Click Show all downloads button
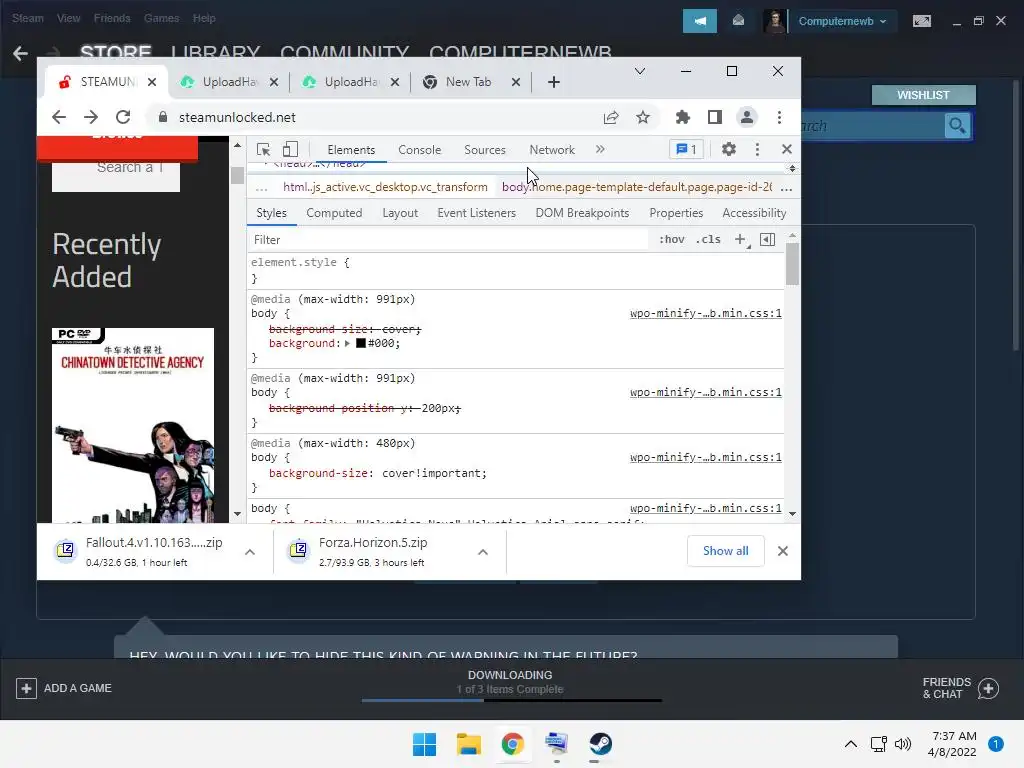Image resolution: width=1024 pixels, height=768 pixels. 726,551
